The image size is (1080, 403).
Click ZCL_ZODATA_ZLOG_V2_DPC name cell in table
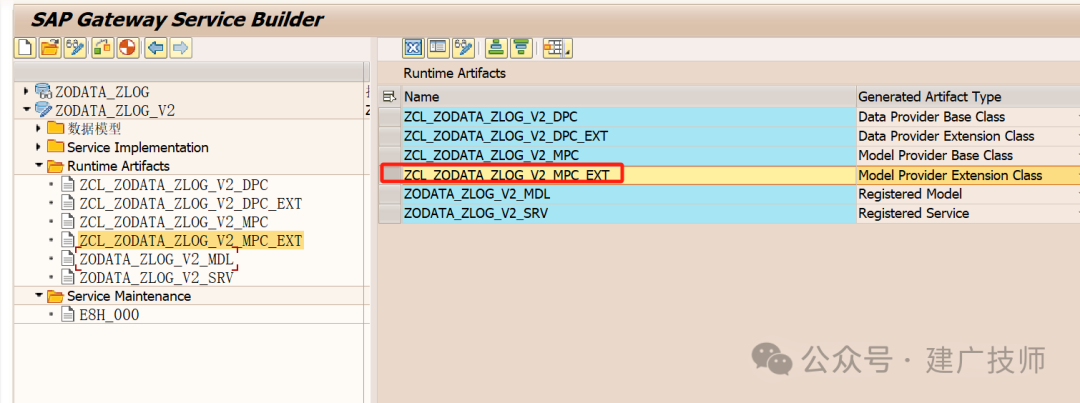[x=629, y=116]
